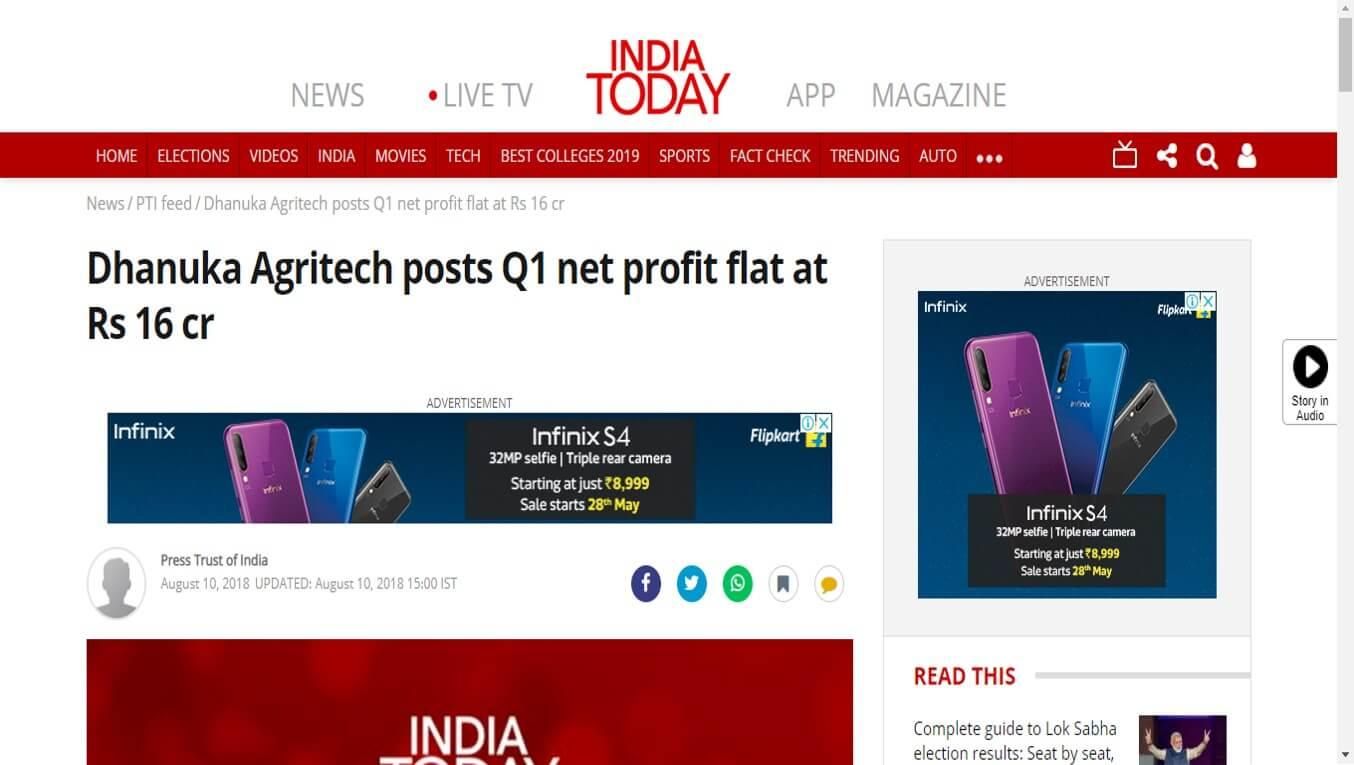
Task: Select the FACT CHECK menu item
Action: [770, 156]
